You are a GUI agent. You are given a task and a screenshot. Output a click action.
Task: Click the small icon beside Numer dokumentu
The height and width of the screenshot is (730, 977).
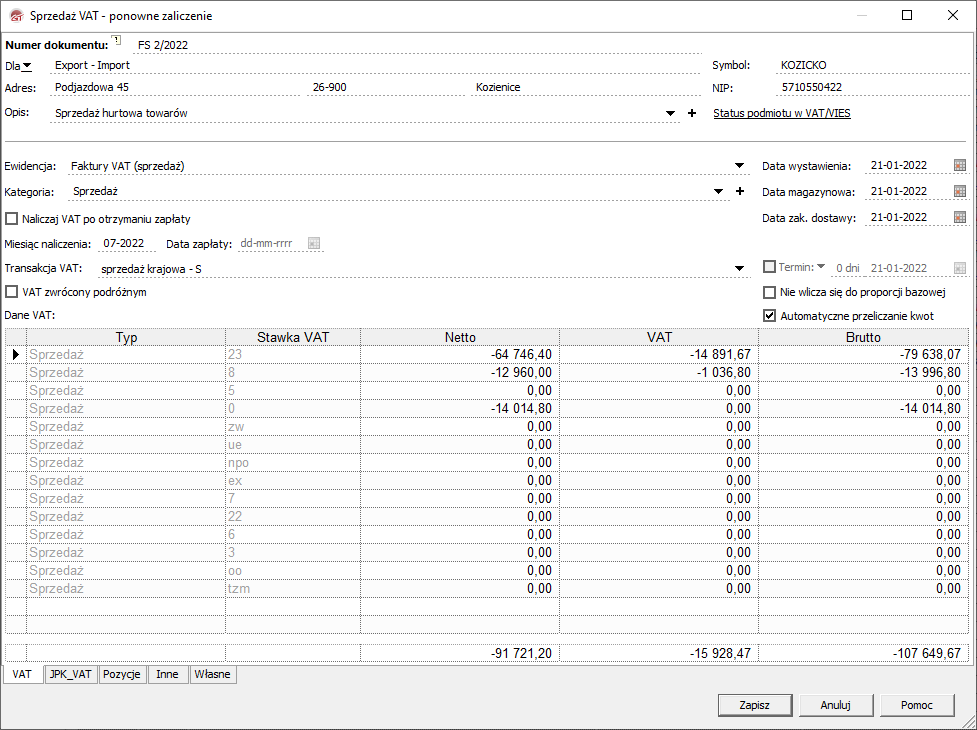(x=117, y=40)
